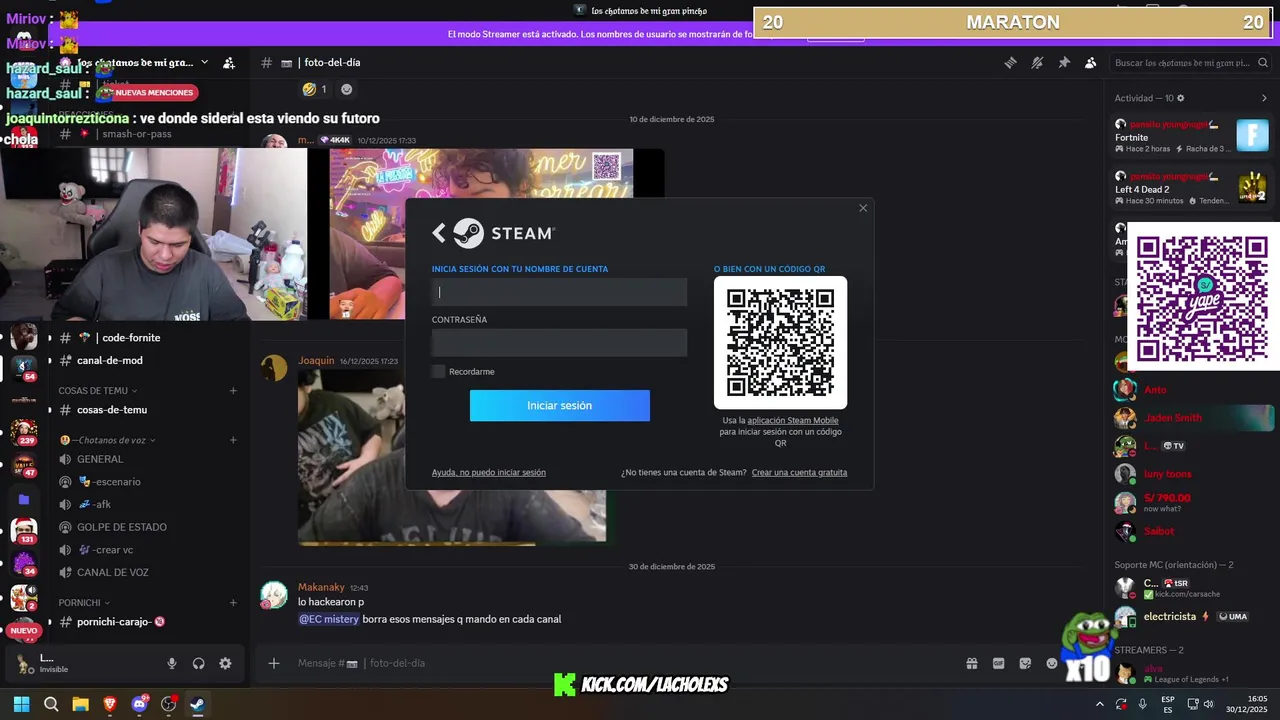Toggle the member list icon

coord(1091,62)
